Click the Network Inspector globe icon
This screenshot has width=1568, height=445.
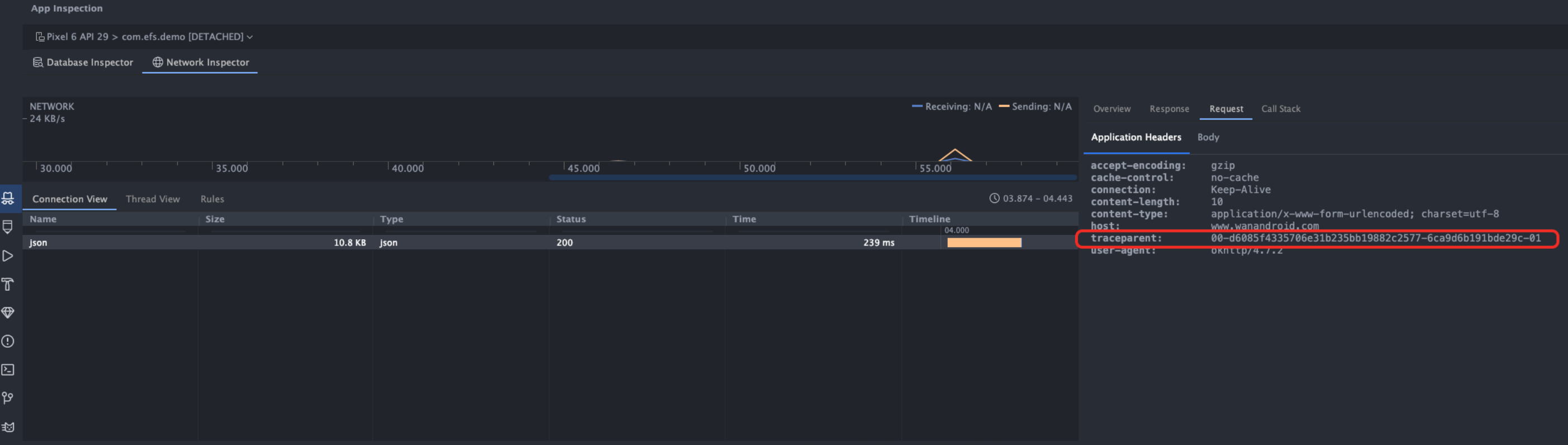point(158,62)
